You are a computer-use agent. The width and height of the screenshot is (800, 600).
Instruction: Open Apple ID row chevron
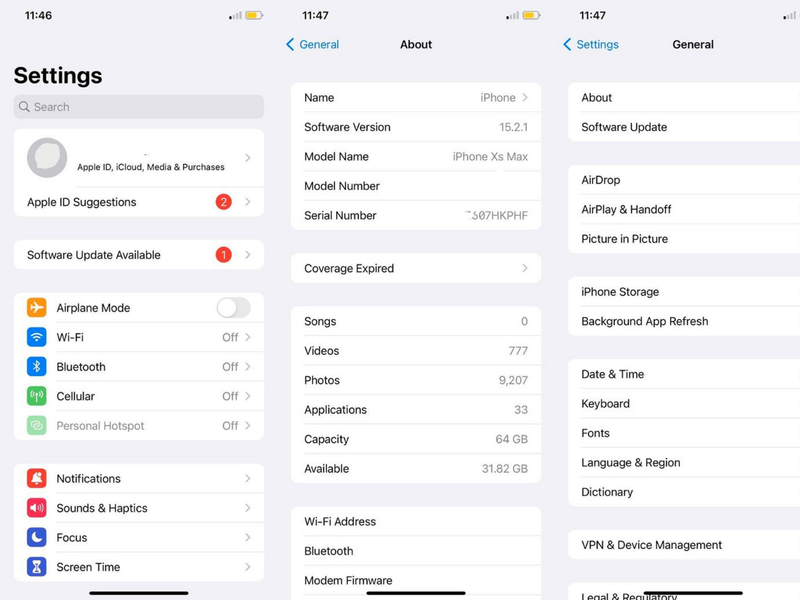(248, 158)
